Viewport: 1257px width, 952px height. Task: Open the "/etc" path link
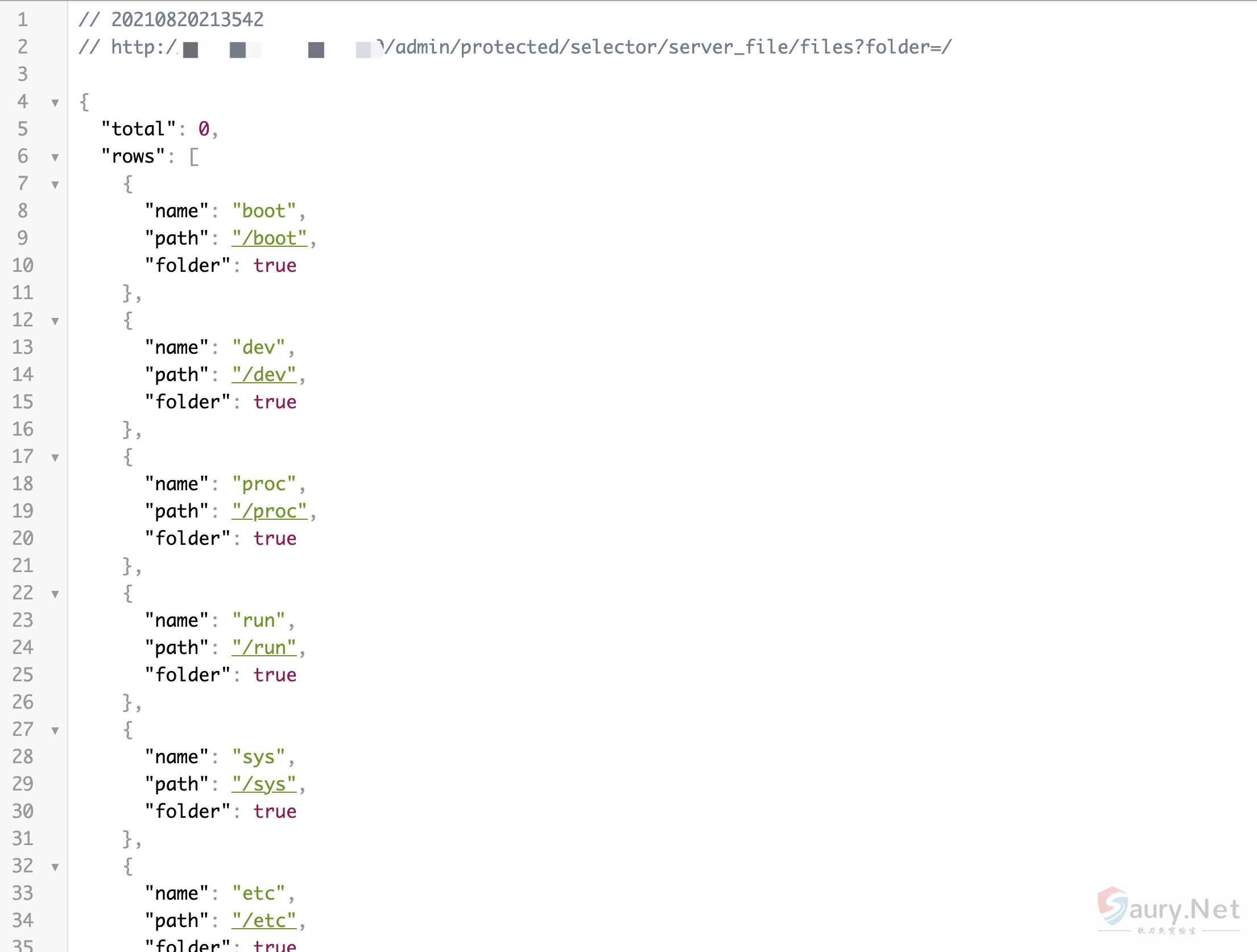pyautogui.click(x=264, y=921)
